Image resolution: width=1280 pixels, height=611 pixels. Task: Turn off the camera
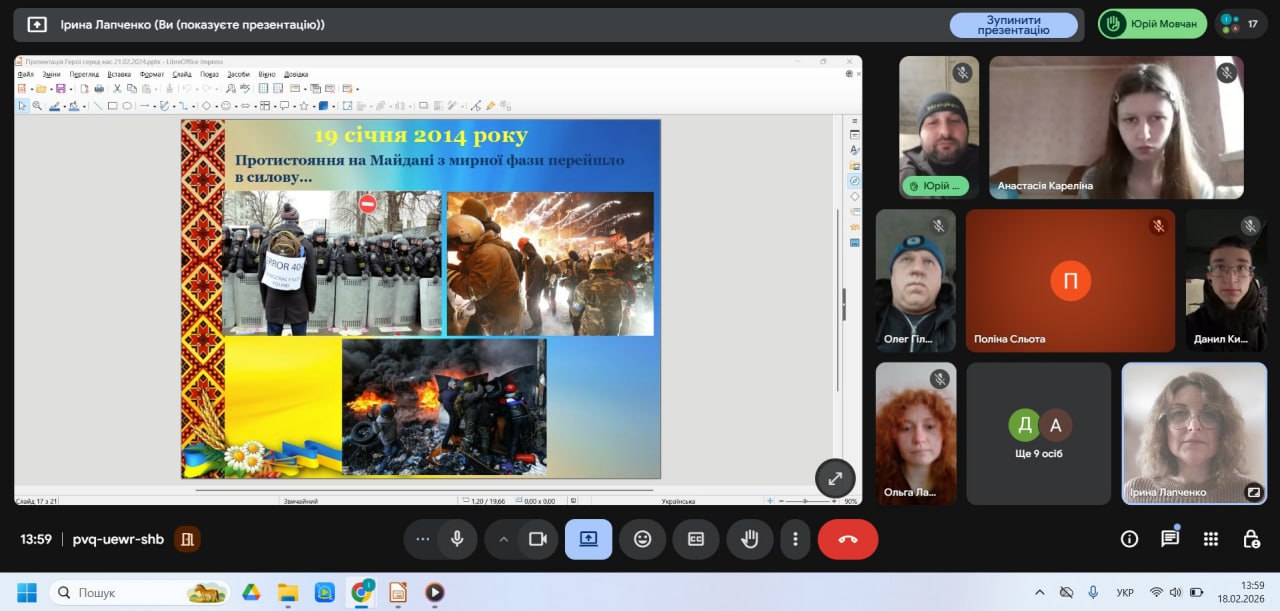click(x=538, y=539)
